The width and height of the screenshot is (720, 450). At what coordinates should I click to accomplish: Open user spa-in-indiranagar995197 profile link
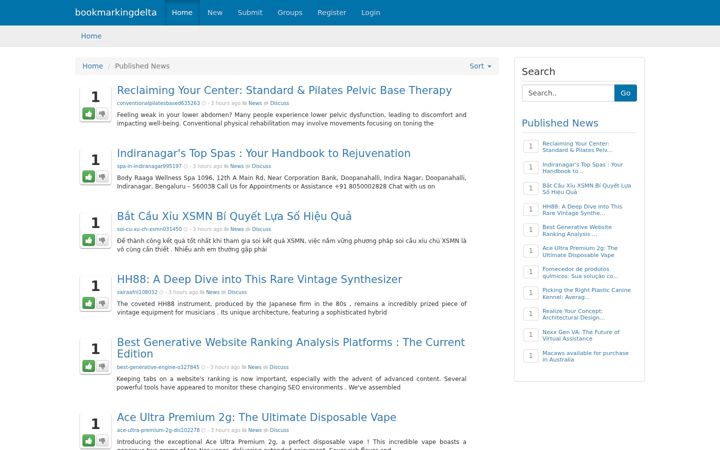(149, 166)
